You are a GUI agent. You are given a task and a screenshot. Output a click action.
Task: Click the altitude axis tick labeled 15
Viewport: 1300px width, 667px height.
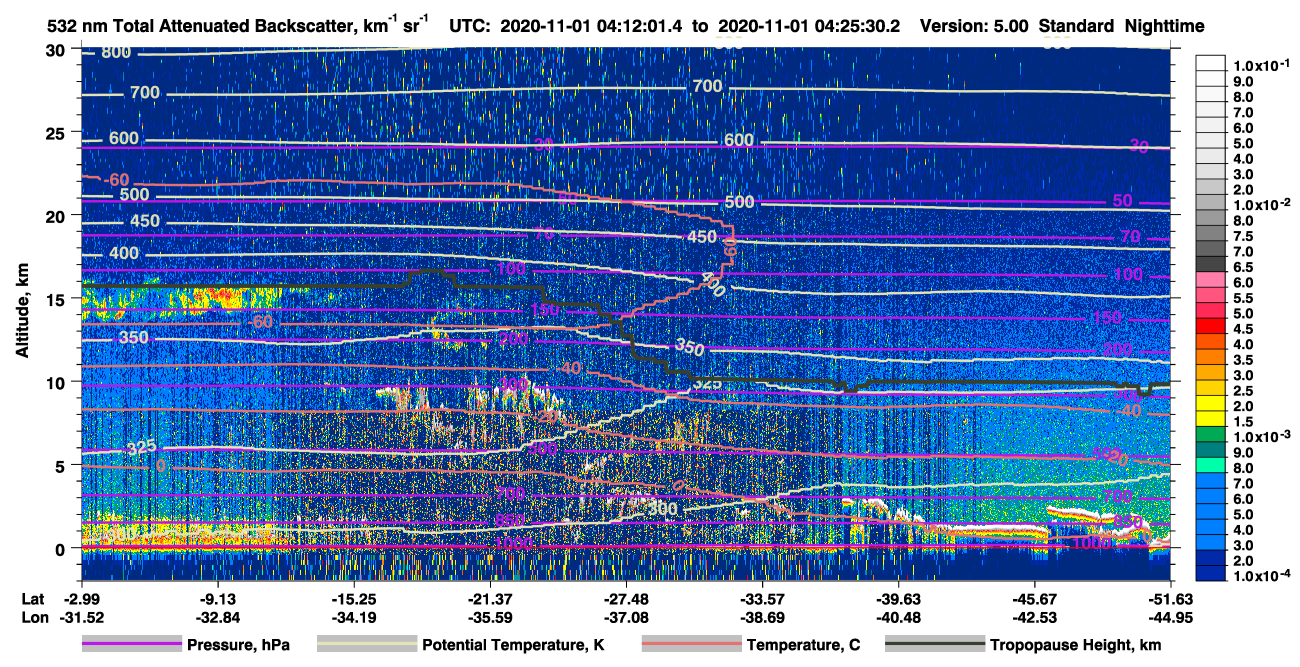click(57, 299)
